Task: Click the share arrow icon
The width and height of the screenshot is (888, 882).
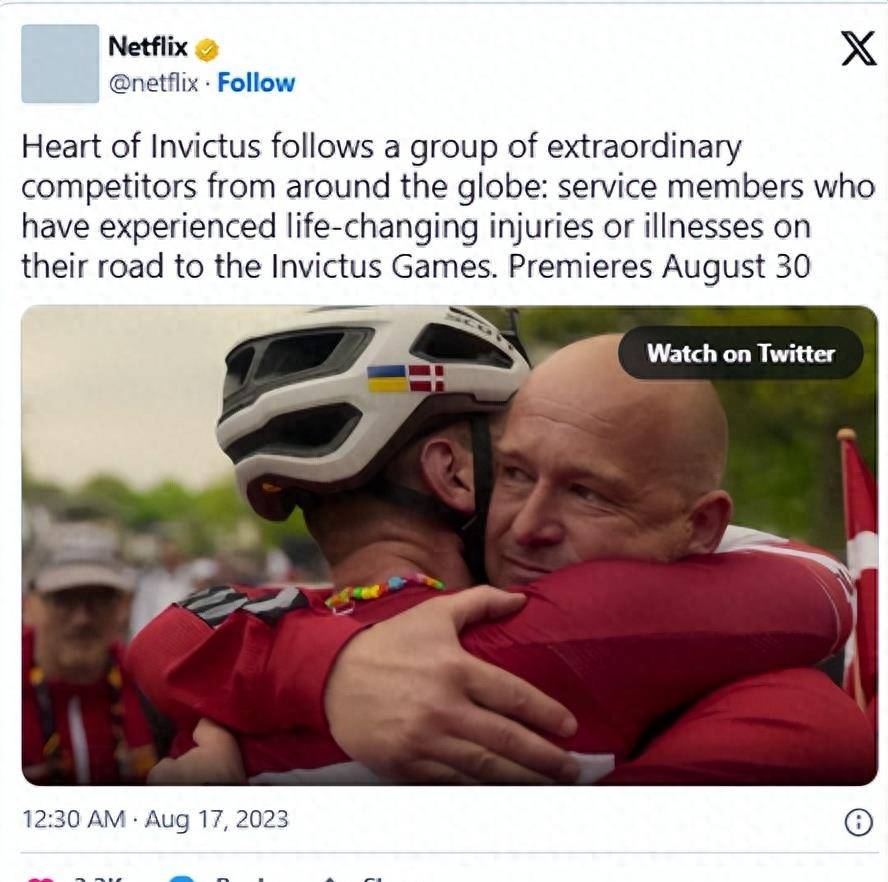Action: (330, 879)
